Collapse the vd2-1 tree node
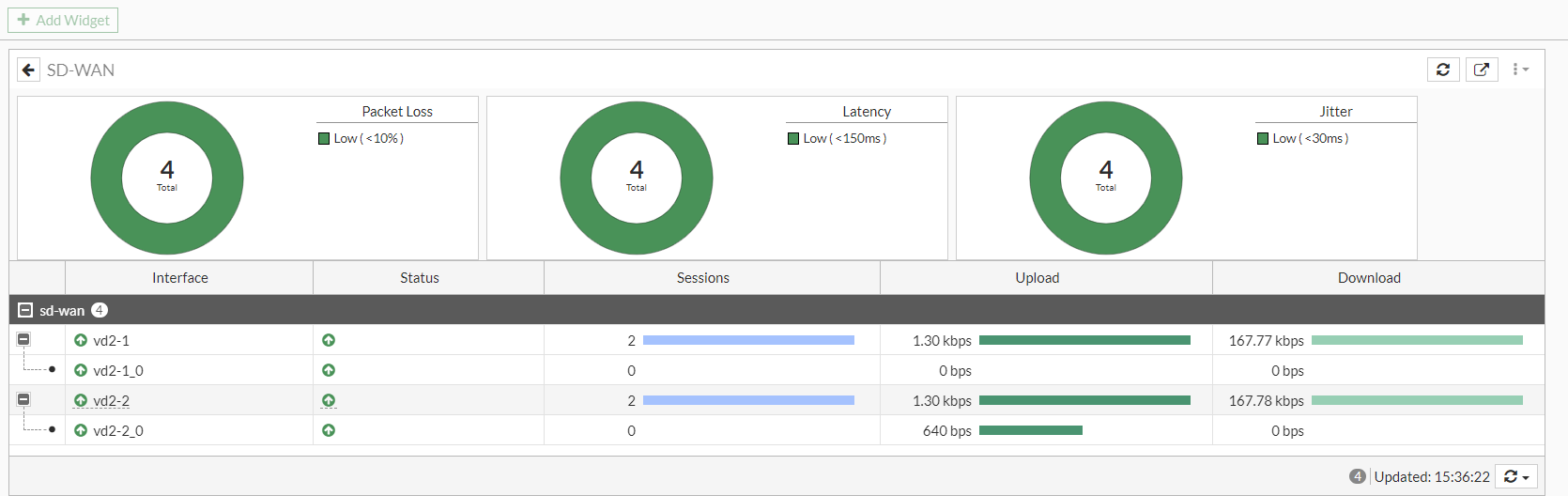Image resolution: width=1568 pixels, height=496 pixels. [23, 339]
